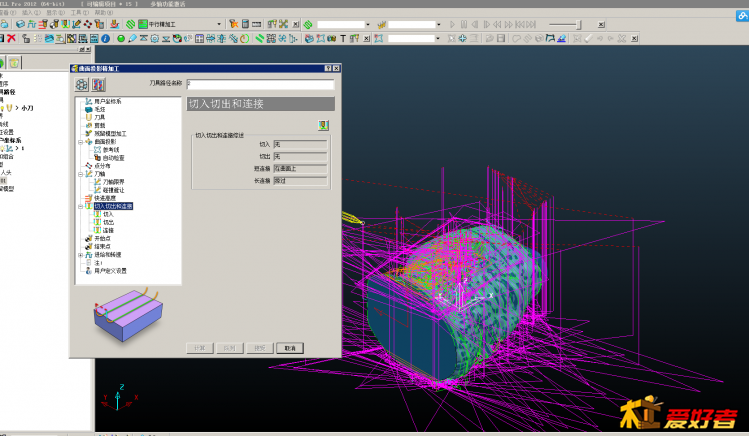
Task: Select 用户坐标系 in dialog tree
Action: [107, 101]
